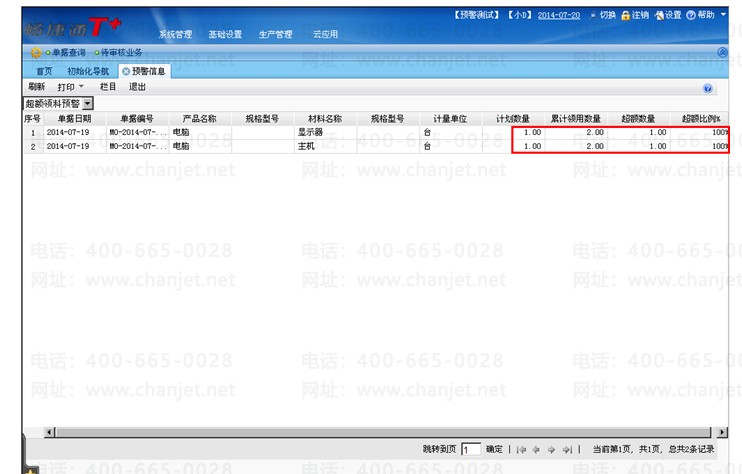Click the next page arrow
Screen dimensions: 742x474
click(x=551, y=449)
